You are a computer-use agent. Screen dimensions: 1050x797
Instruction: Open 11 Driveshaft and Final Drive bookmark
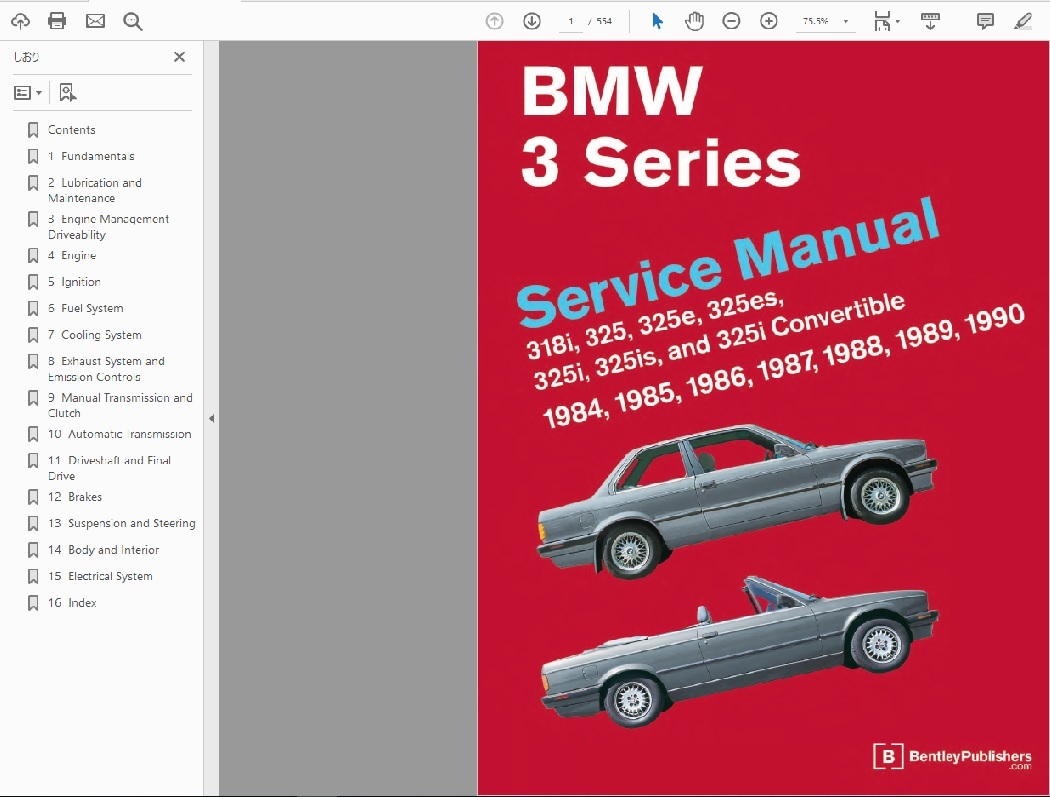(x=109, y=468)
